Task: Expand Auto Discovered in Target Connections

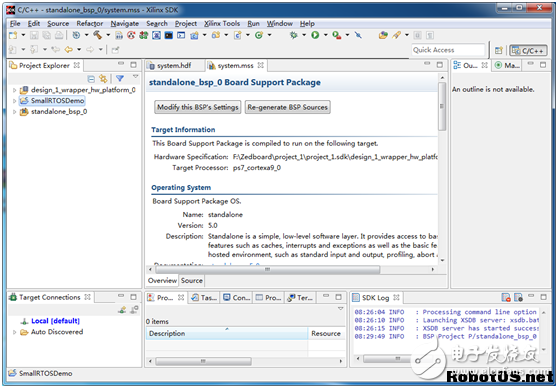Action: (15, 332)
